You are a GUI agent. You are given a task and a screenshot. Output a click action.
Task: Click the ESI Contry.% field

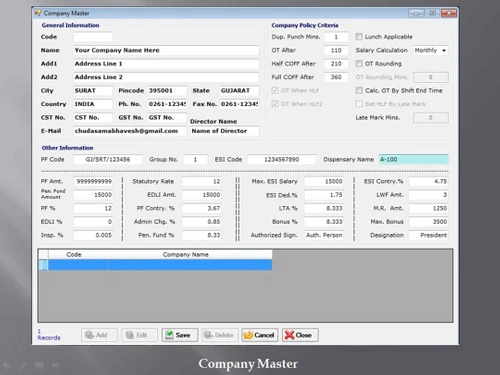point(429,181)
